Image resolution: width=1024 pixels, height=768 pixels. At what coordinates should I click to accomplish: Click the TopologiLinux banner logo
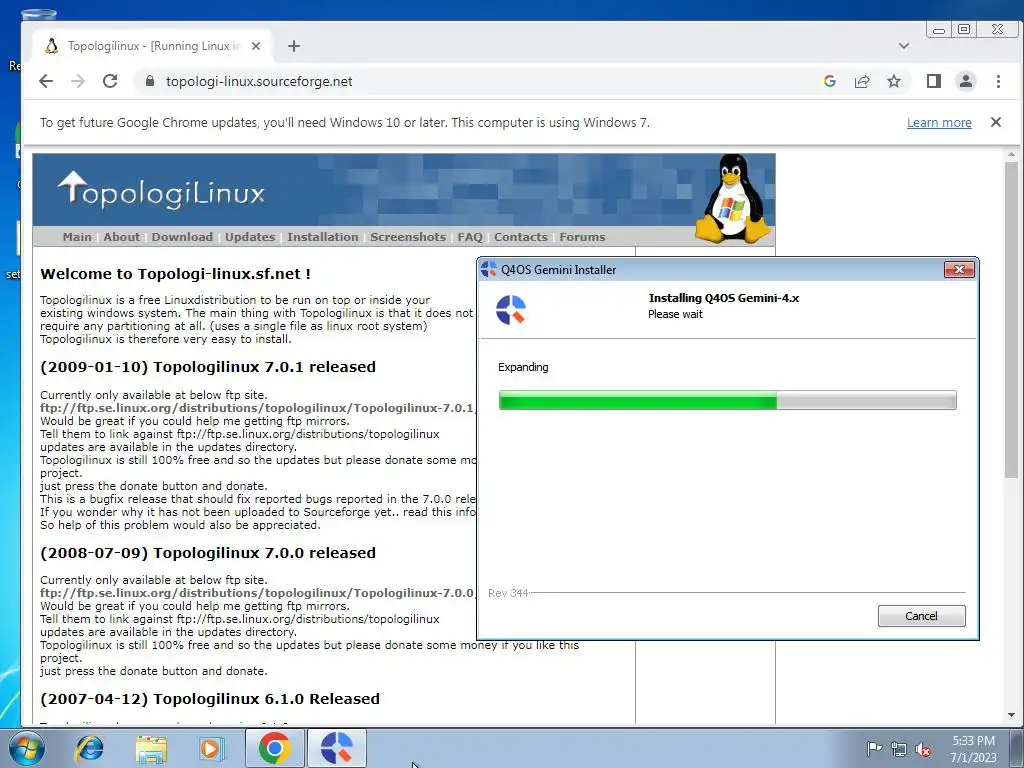[x=161, y=191]
